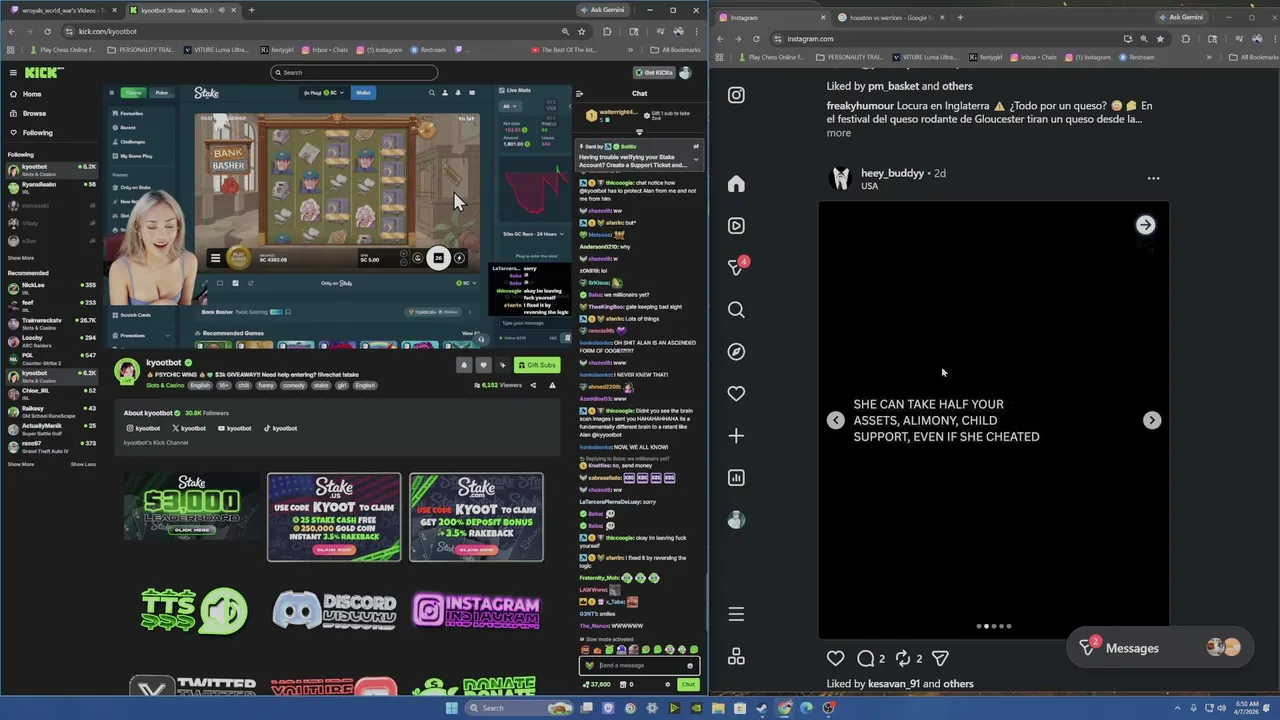Click the KICK logo
Screen dimensions: 1280x720
click(x=44, y=73)
